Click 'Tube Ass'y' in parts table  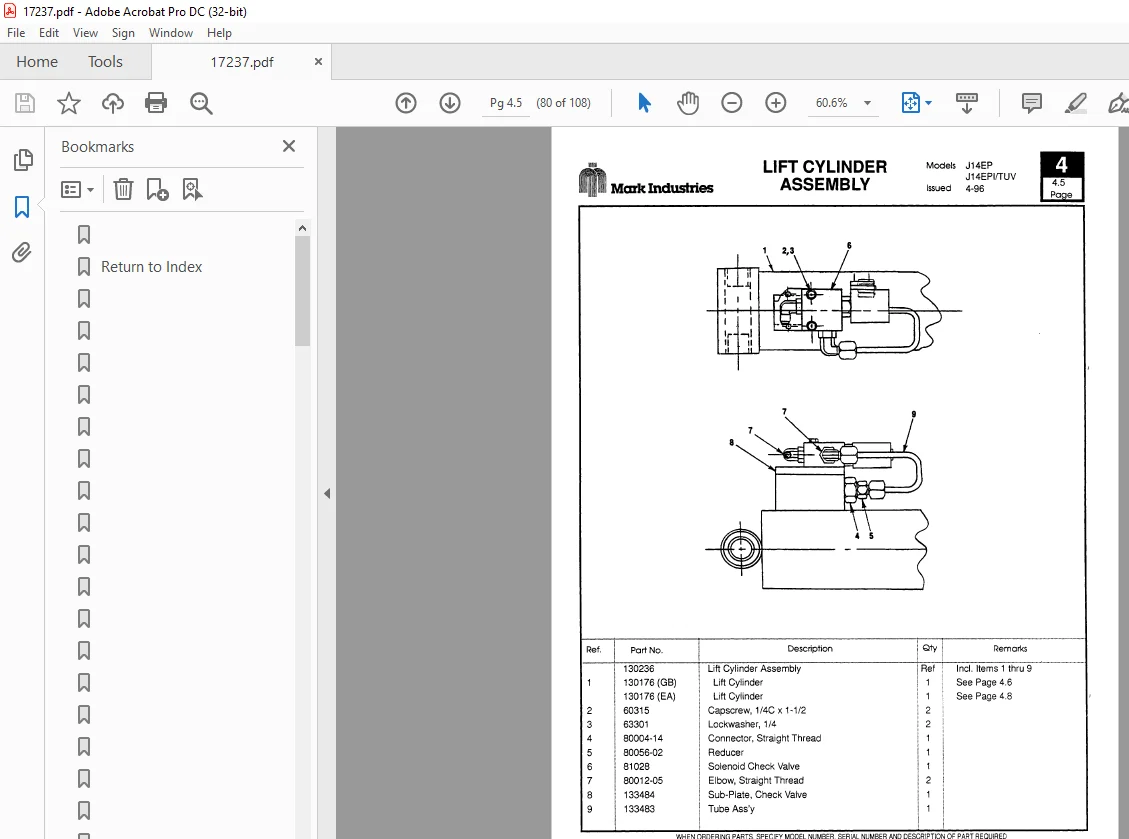(x=731, y=809)
